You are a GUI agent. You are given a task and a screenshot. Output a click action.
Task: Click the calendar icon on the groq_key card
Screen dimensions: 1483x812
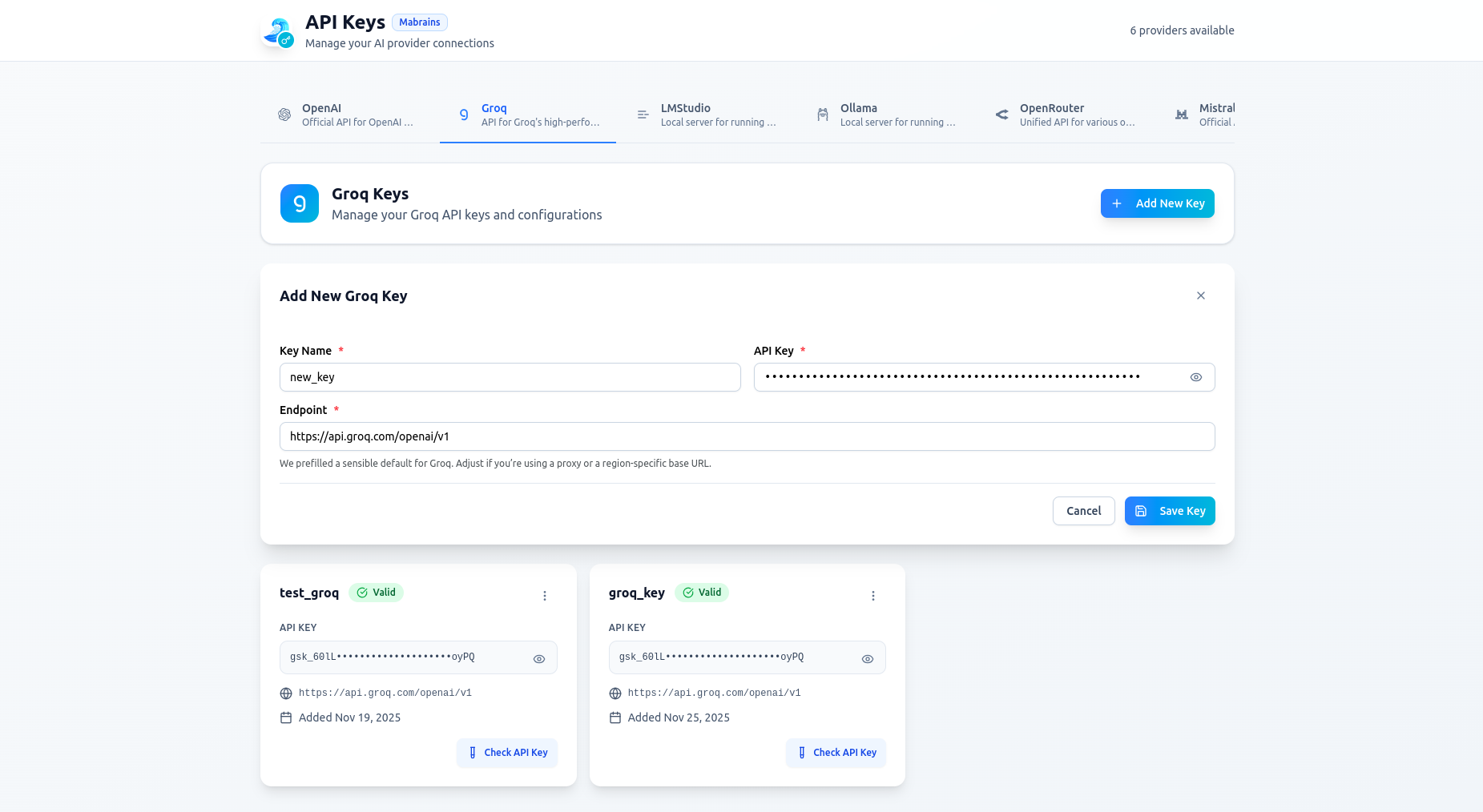click(615, 718)
